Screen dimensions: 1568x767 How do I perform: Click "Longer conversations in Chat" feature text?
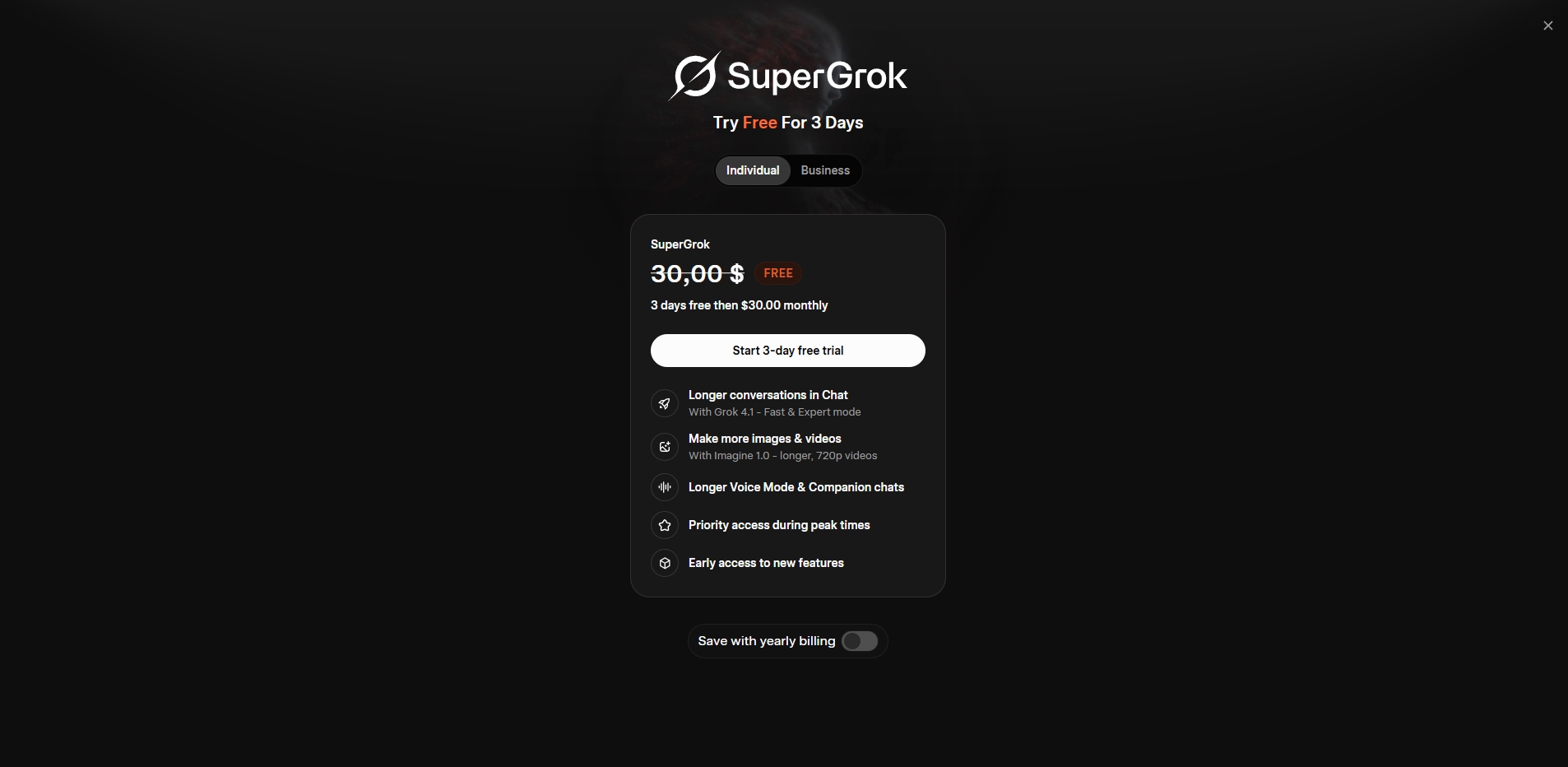tap(768, 395)
